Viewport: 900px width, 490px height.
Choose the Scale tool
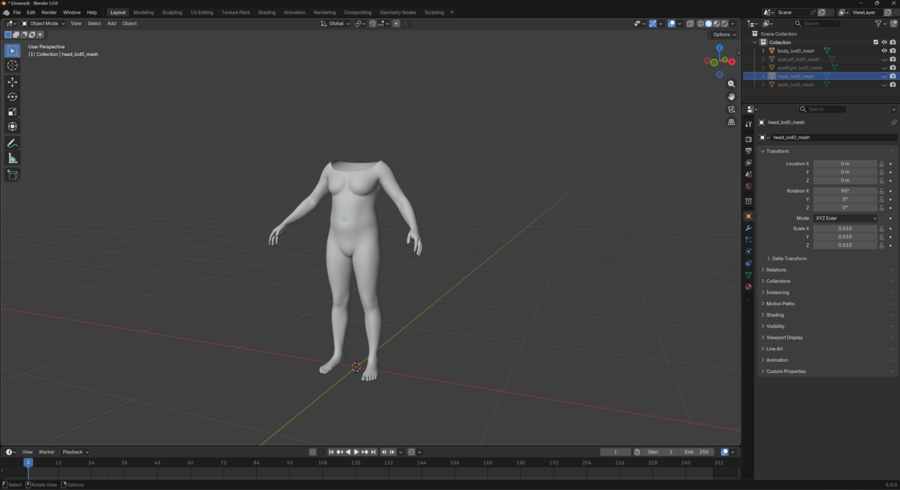tap(12, 112)
